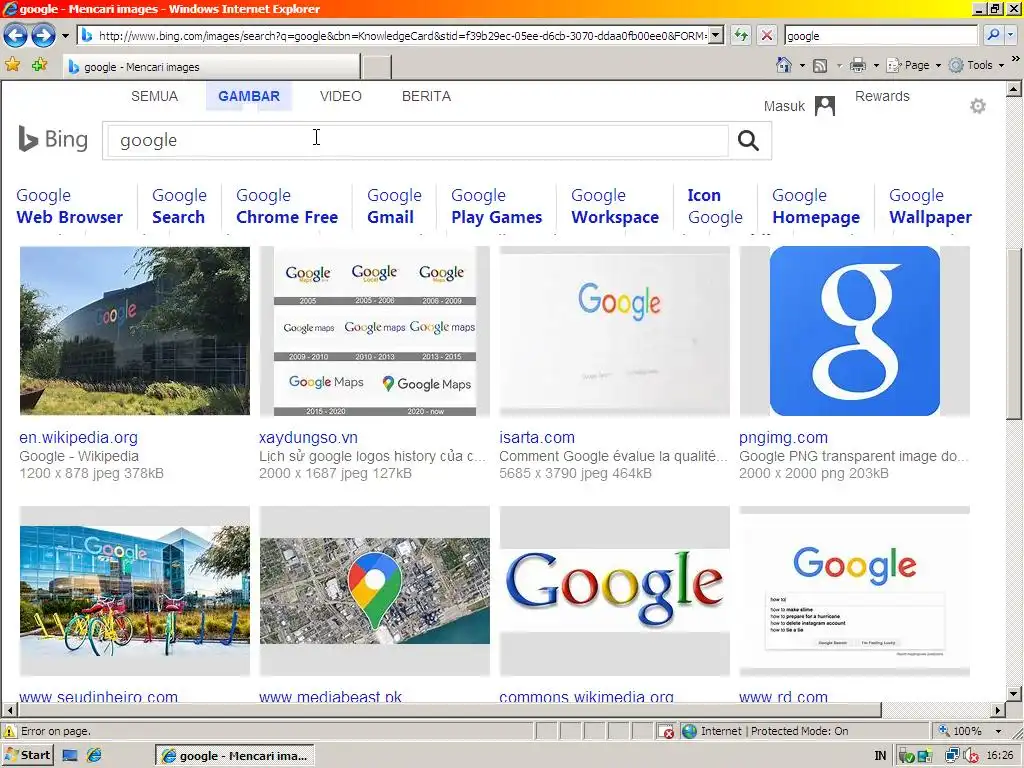
Task: Open the RSS feeds icon
Action: pyautogui.click(x=820, y=65)
